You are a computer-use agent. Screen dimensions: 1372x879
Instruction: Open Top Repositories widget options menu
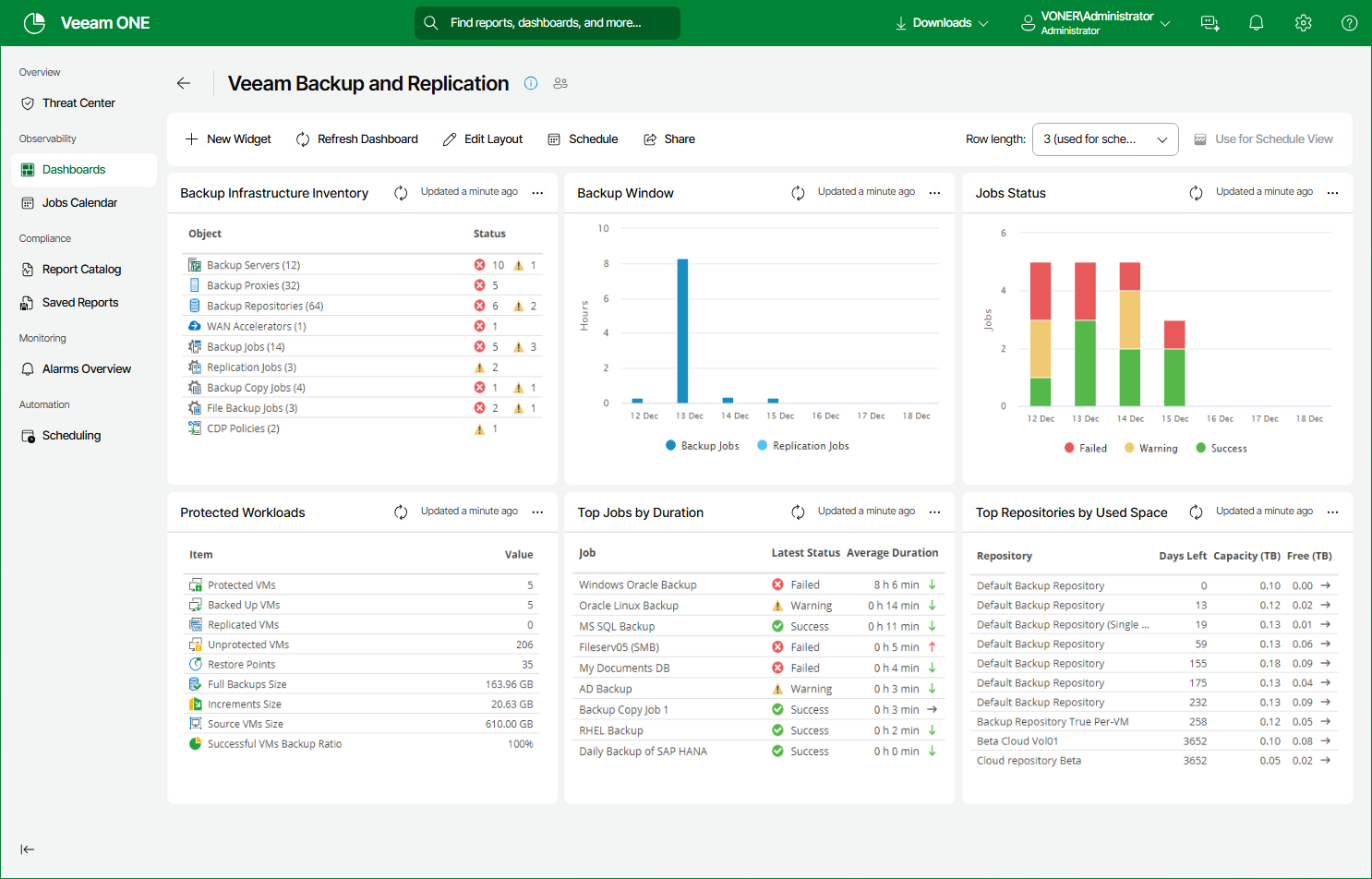(x=1332, y=512)
